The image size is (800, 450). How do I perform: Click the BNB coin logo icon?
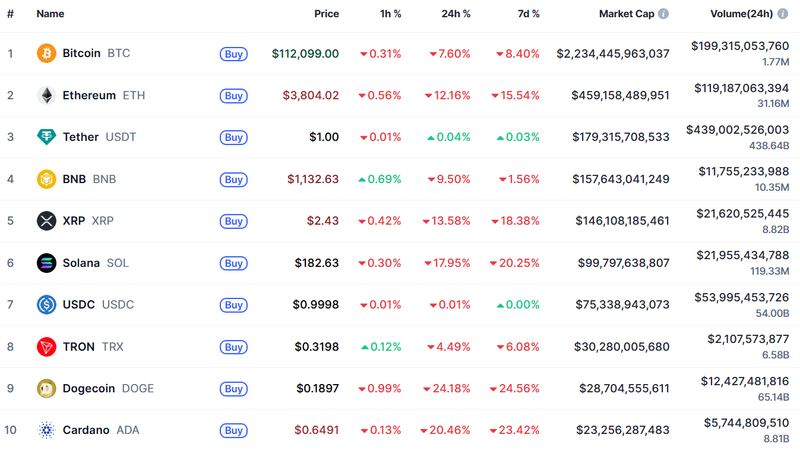pyautogui.click(x=46, y=179)
